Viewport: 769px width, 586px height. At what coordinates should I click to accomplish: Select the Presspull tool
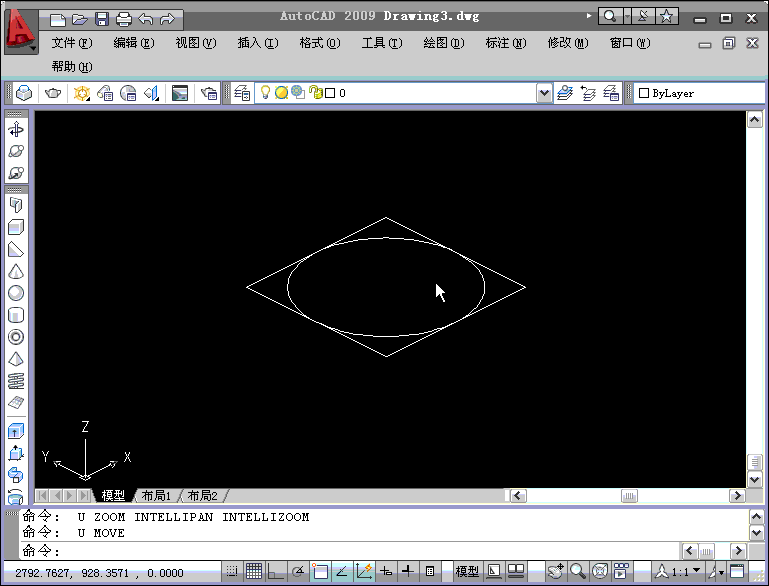(16, 453)
